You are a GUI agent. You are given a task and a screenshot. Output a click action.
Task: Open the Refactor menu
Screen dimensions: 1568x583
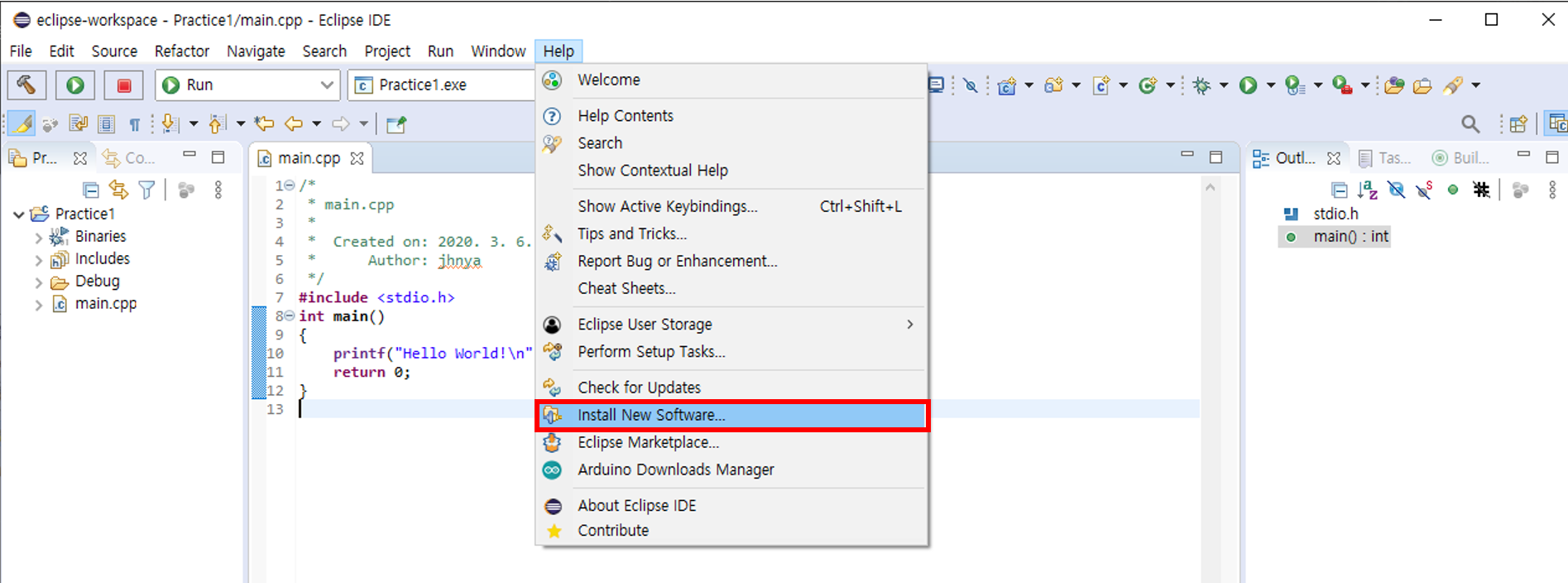[x=182, y=51]
